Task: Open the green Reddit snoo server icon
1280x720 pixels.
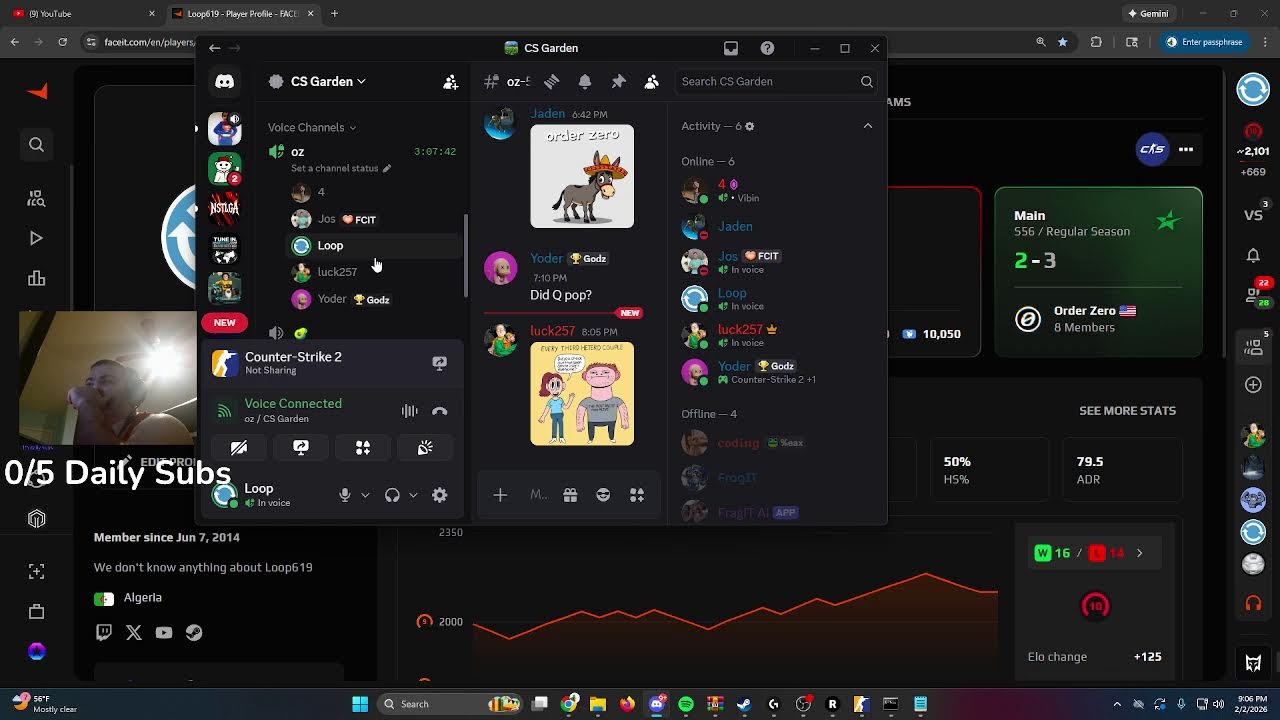Action: [x=224, y=168]
